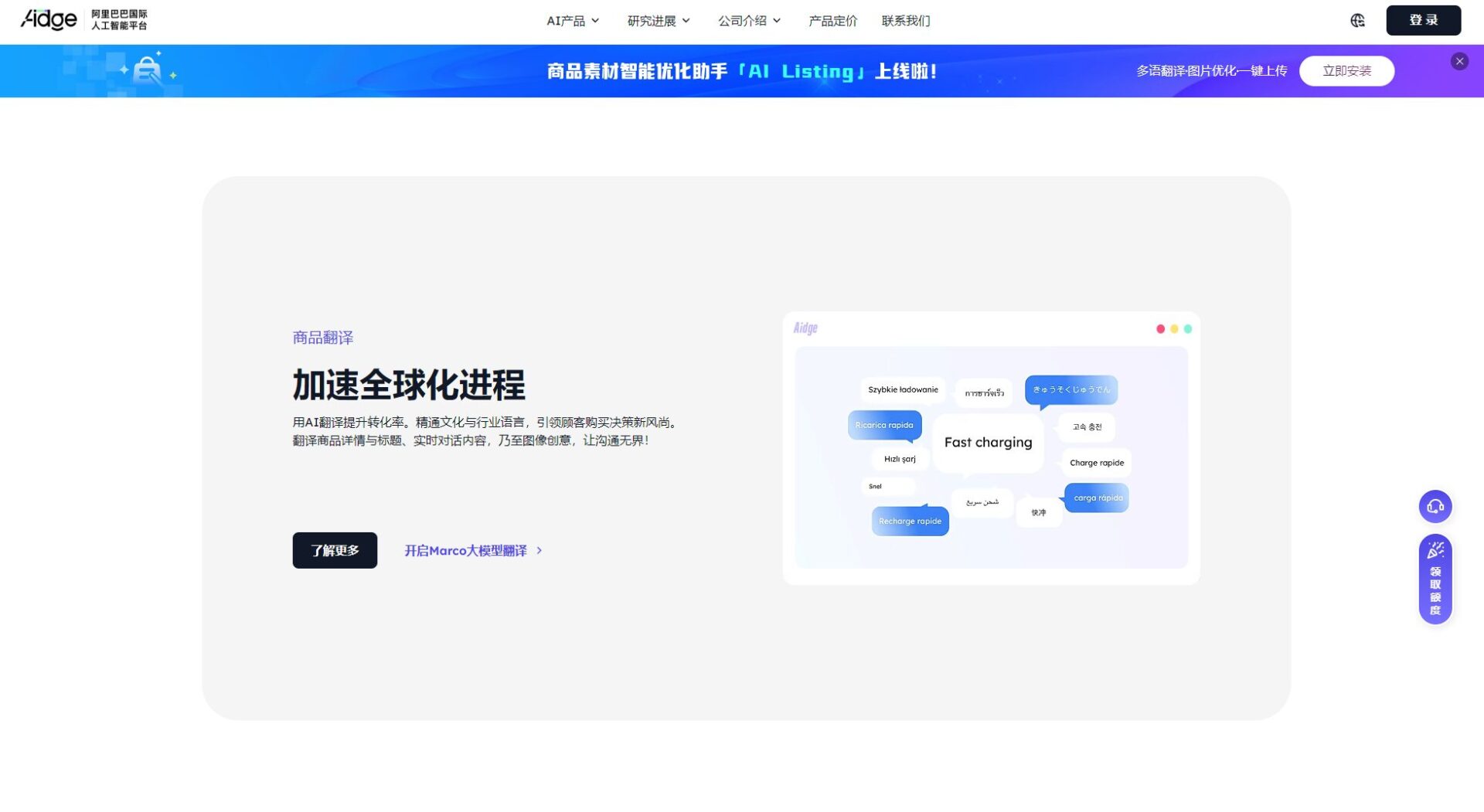Click the party popper 领取额度 badge icon

point(1435,550)
